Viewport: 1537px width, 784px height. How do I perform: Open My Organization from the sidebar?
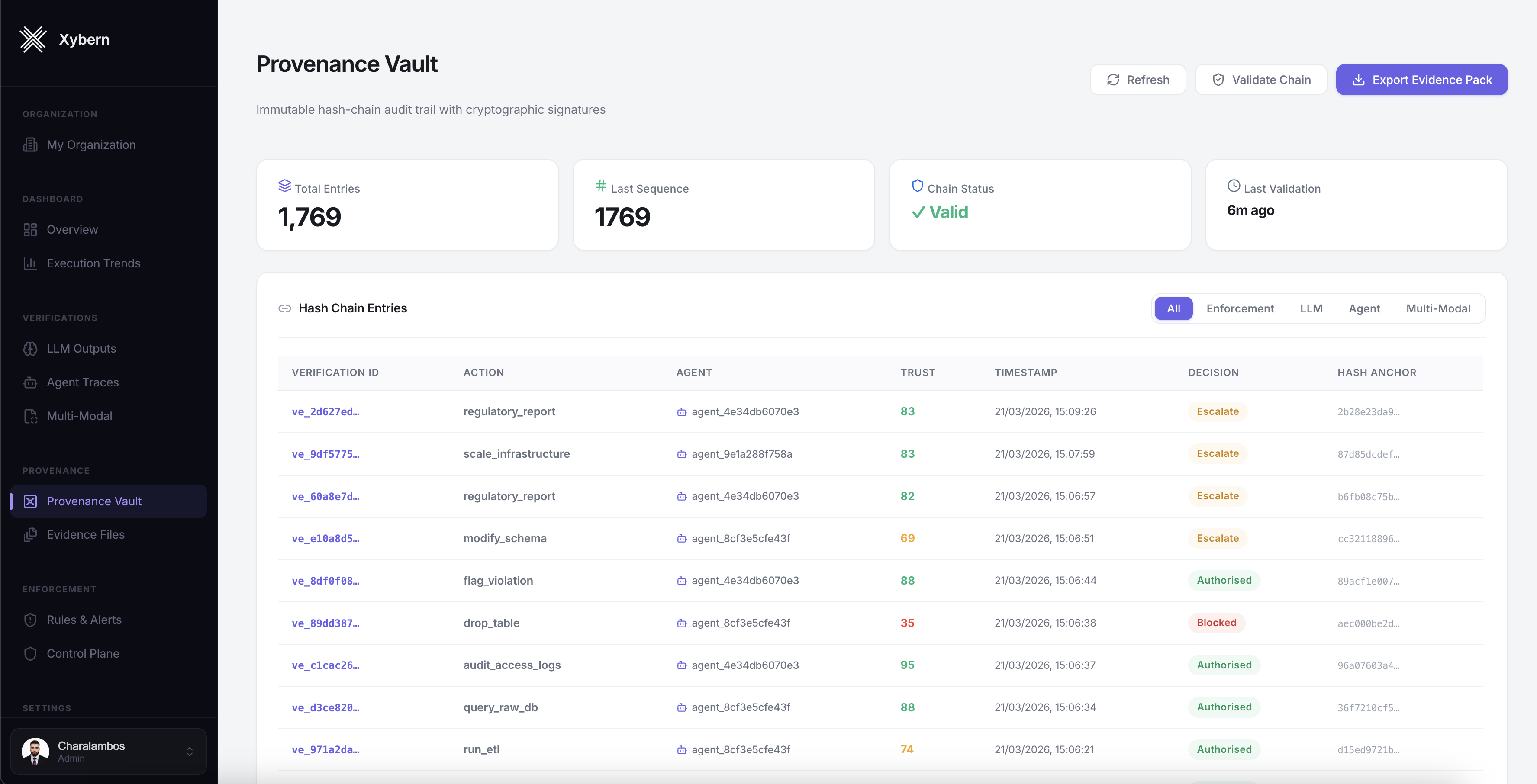pyautogui.click(x=91, y=145)
